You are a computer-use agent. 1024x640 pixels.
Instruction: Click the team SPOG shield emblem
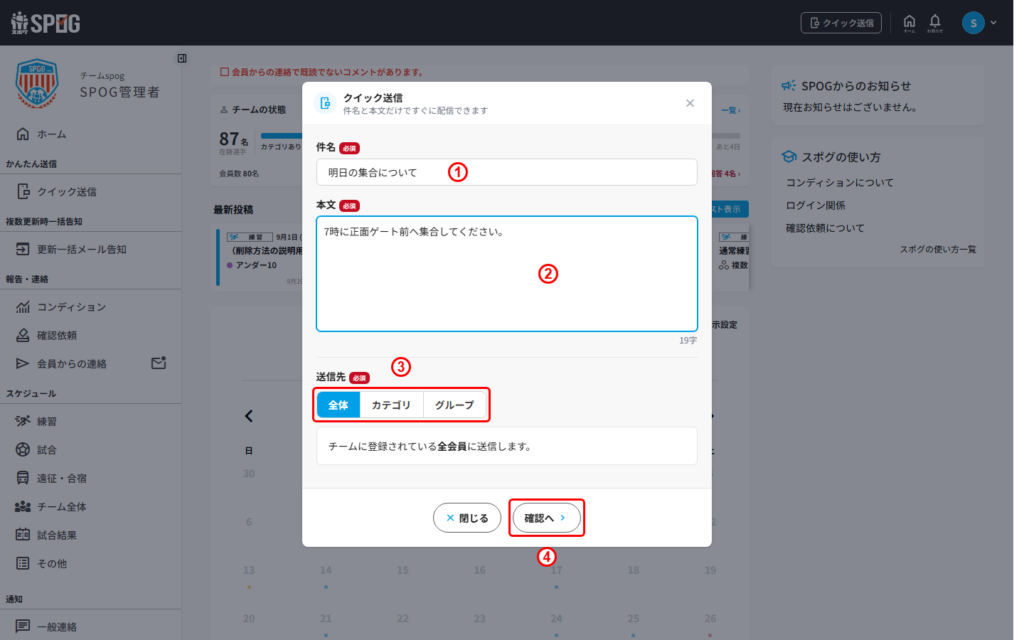[x=37, y=84]
